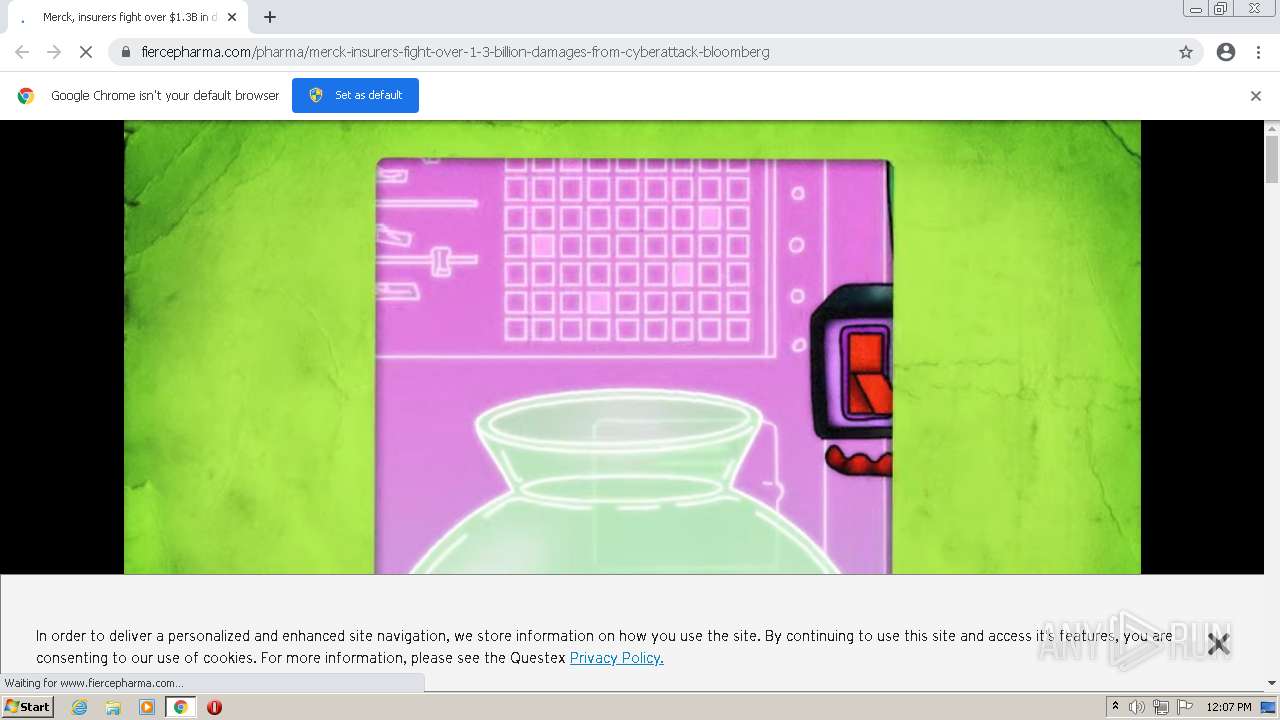The image size is (1280, 720).
Task: Open the media player taskbar icon
Action: (147, 707)
